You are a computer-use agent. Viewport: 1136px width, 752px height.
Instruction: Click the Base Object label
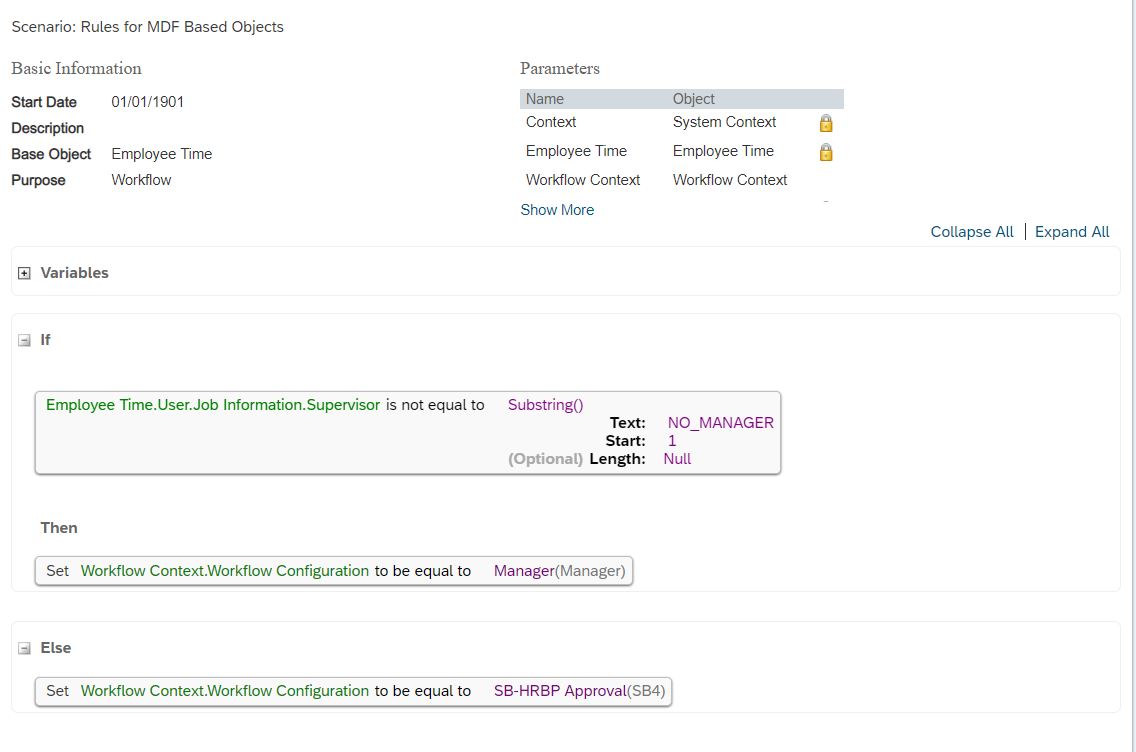(51, 154)
